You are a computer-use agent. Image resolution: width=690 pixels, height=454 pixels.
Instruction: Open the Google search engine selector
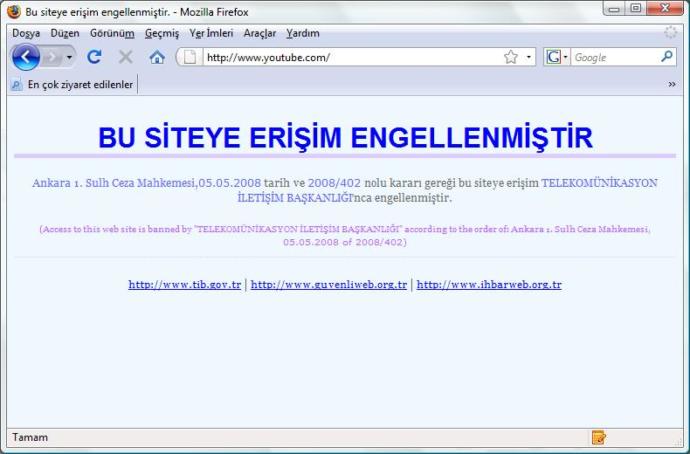pyautogui.click(x=557, y=57)
